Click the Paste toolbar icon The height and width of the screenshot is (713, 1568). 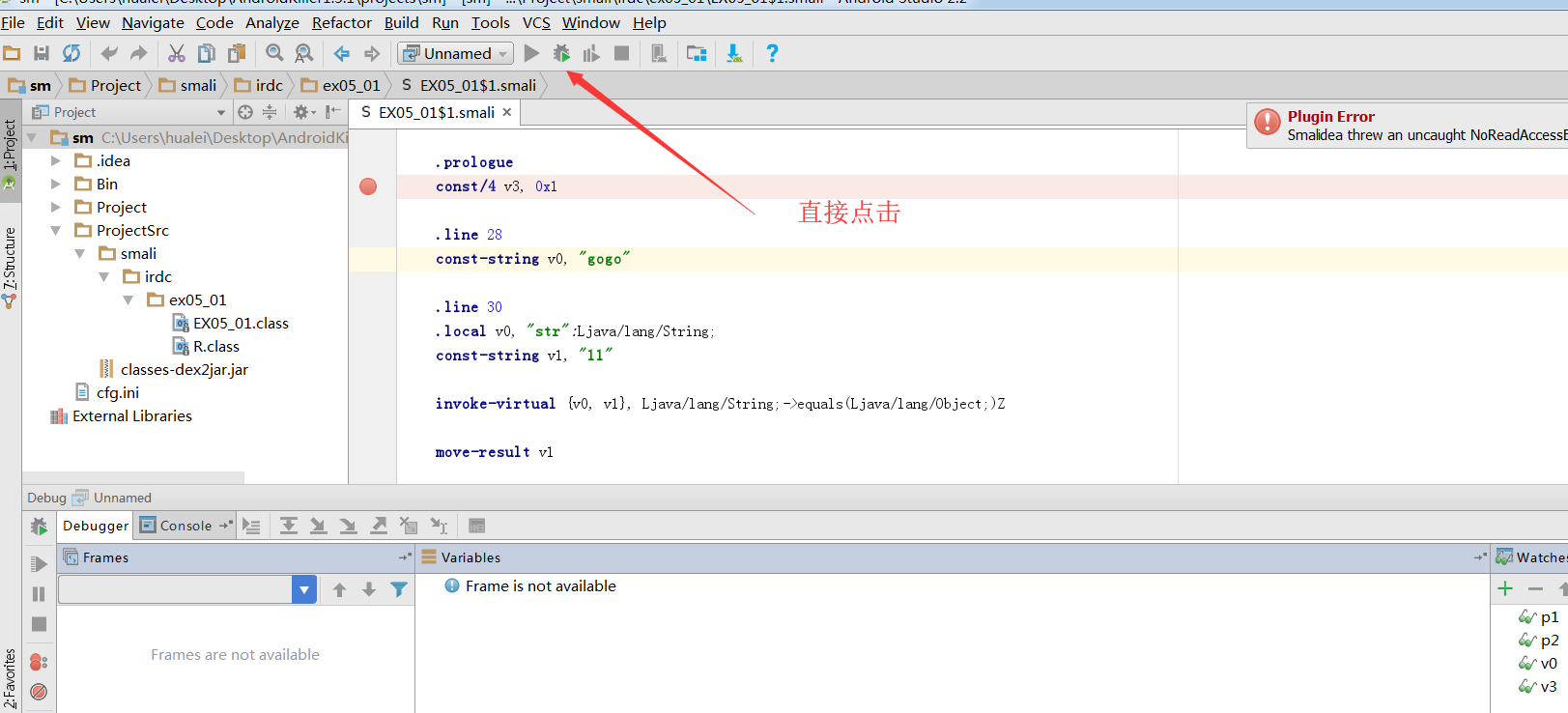[x=237, y=53]
